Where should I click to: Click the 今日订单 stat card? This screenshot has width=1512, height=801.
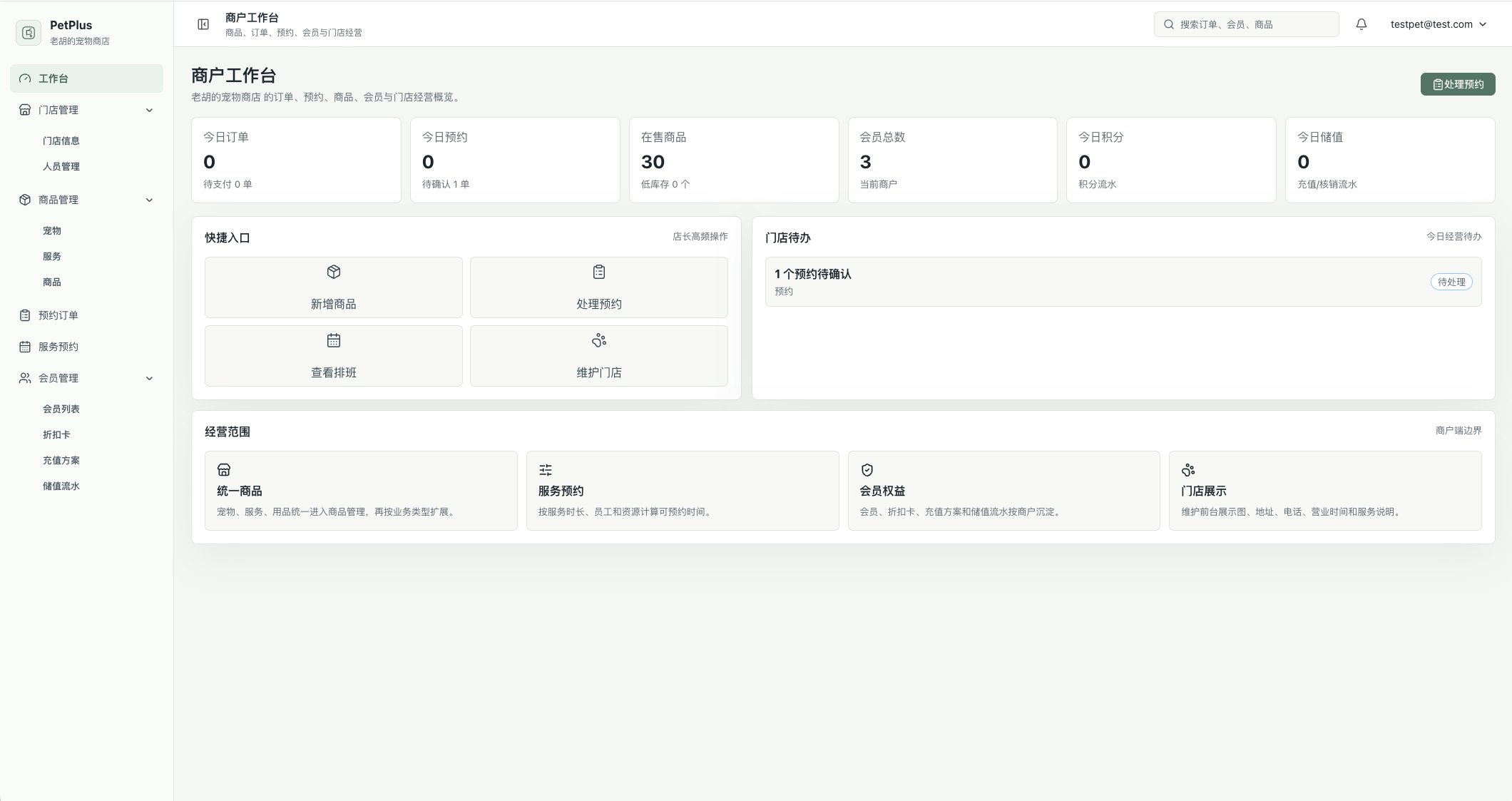[x=296, y=160]
